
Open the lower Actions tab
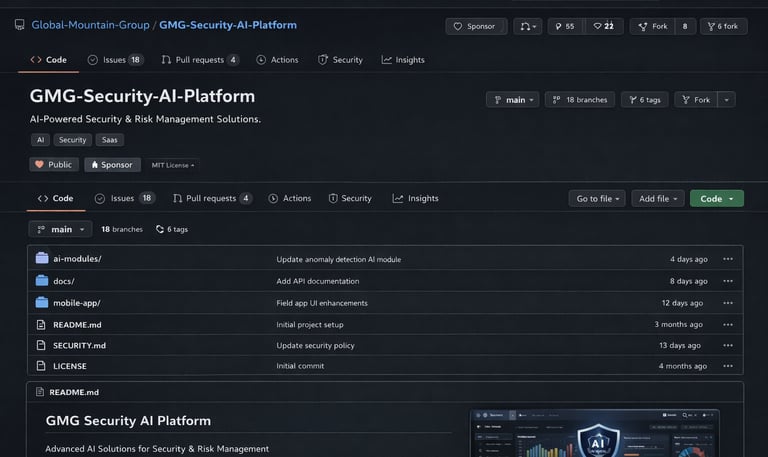click(x=290, y=198)
